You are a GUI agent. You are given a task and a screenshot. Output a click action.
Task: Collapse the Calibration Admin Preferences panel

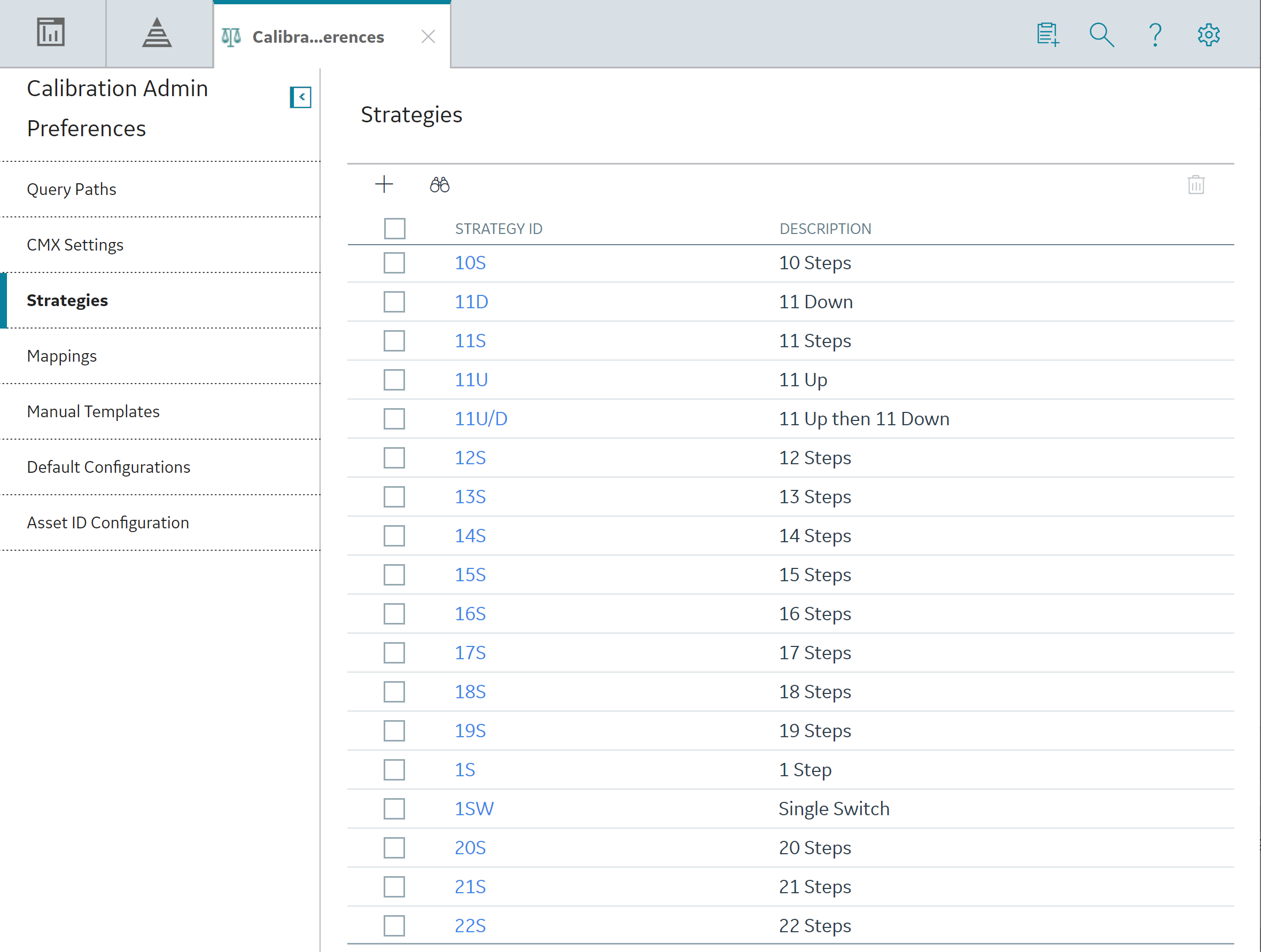click(x=300, y=97)
